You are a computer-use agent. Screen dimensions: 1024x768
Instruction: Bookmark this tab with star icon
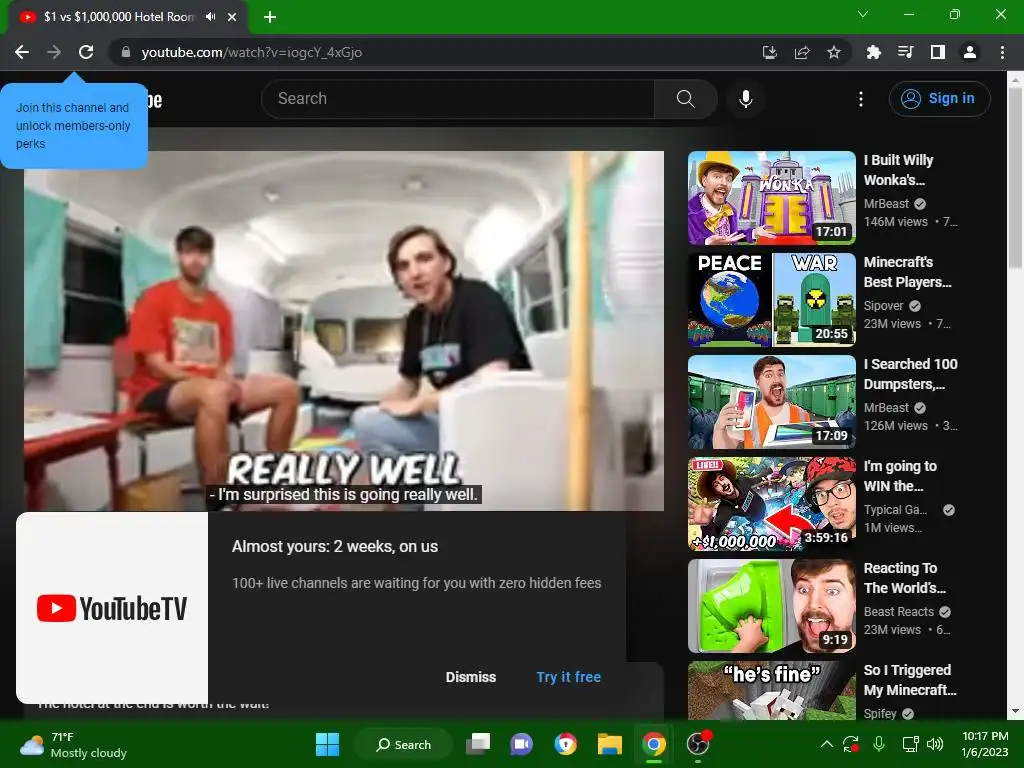(x=834, y=52)
